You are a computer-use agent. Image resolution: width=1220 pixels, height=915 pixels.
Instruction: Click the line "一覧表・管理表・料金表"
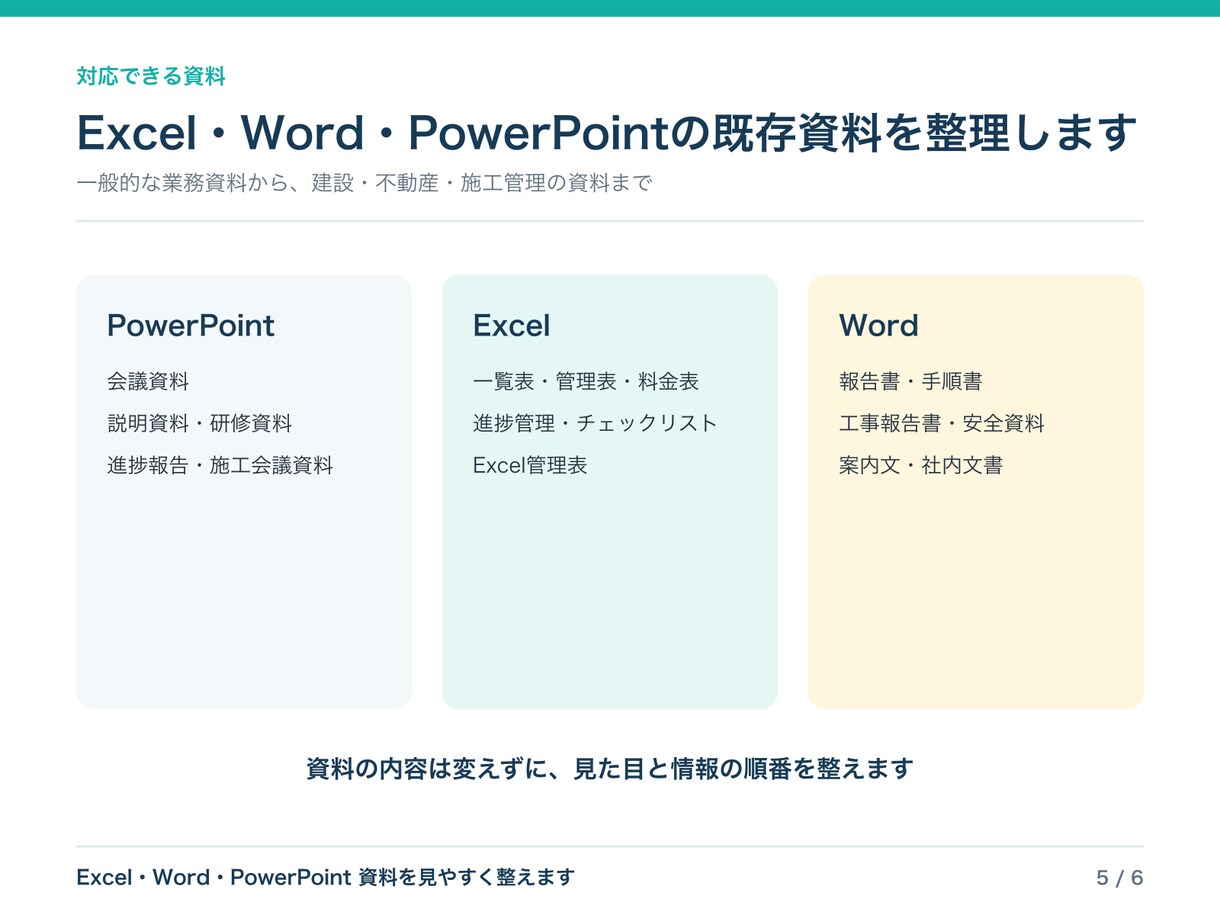click(x=586, y=381)
